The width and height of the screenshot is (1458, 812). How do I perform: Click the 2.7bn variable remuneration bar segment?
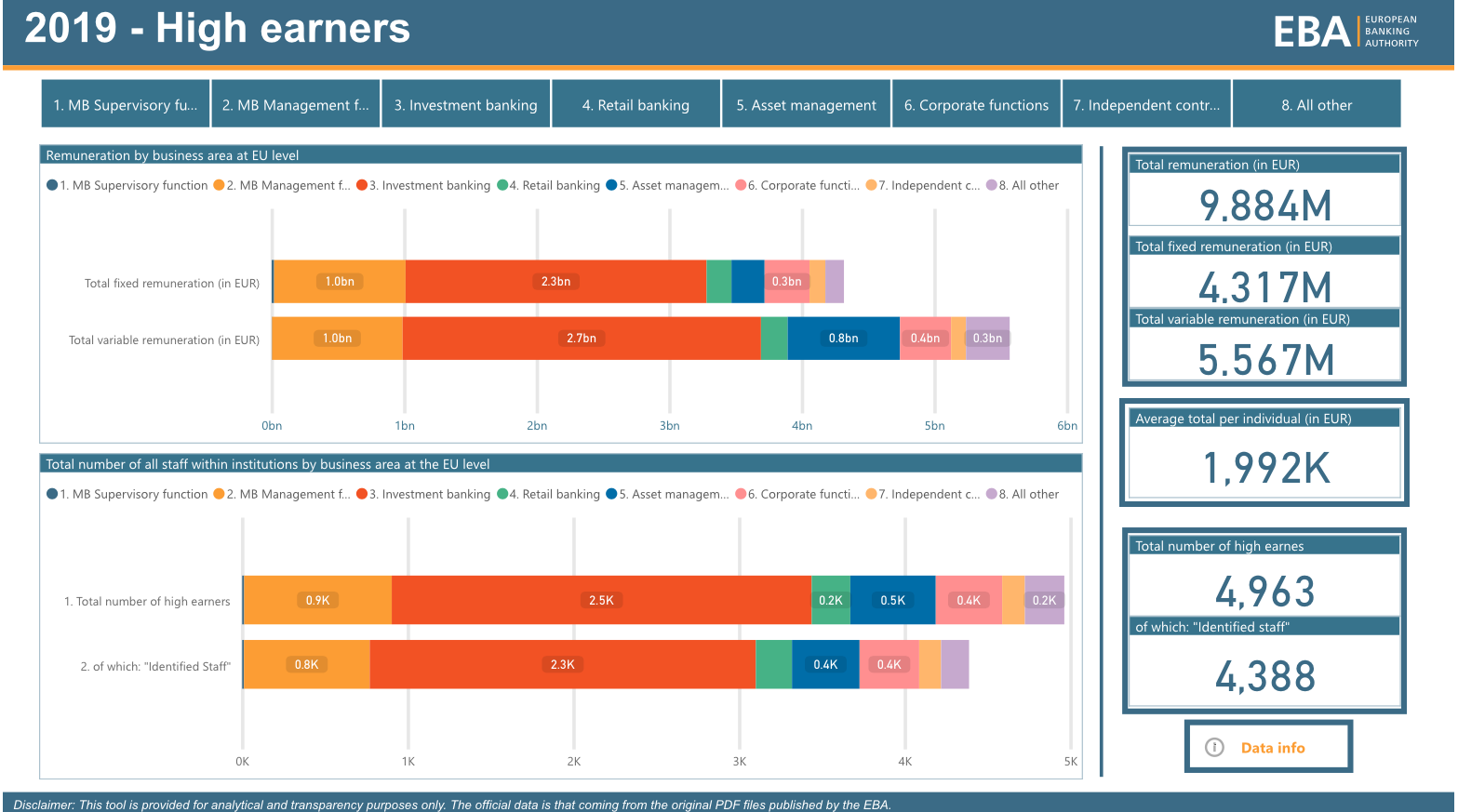point(582,338)
